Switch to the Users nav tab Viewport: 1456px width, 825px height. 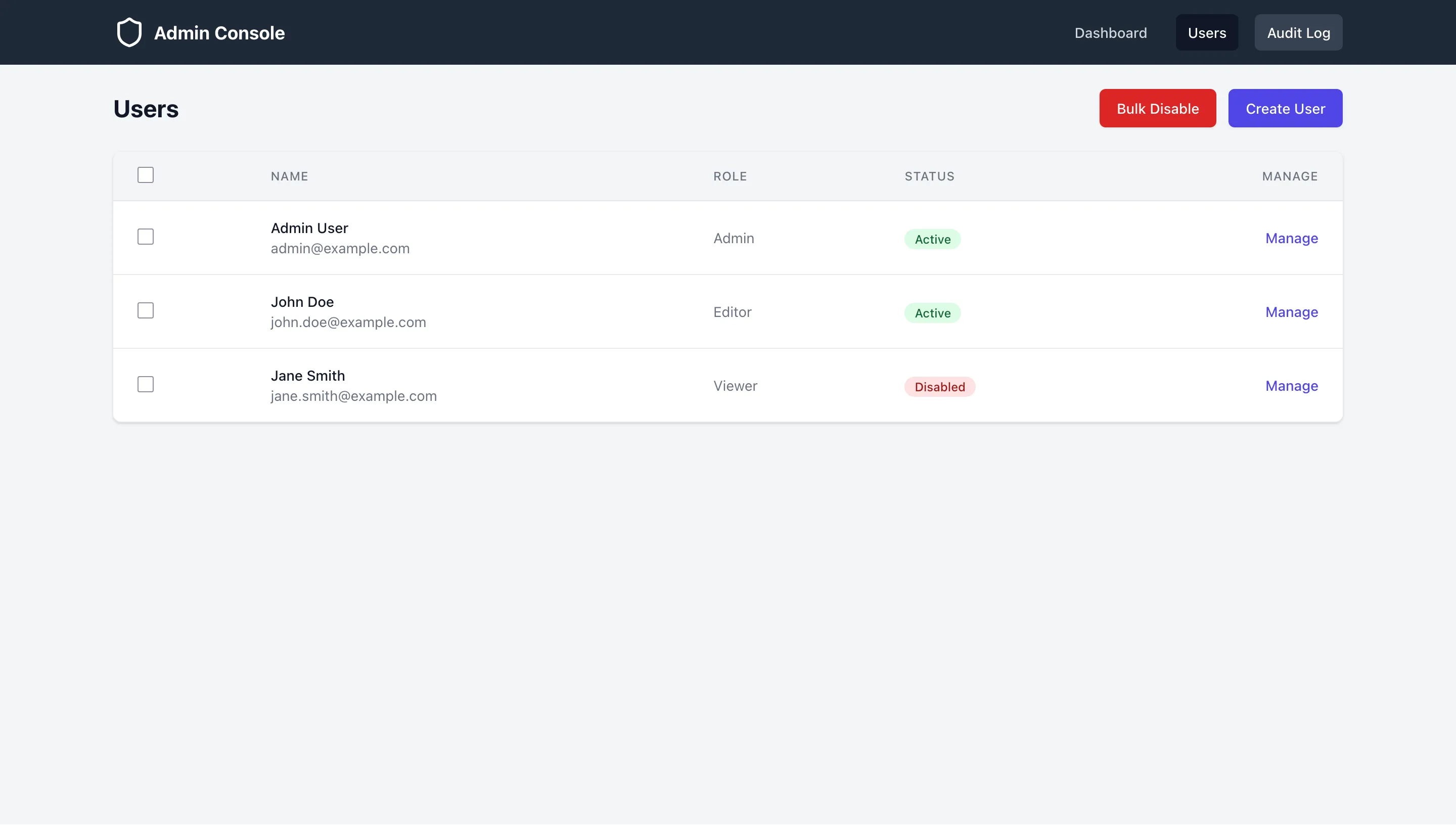click(1207, 33)
